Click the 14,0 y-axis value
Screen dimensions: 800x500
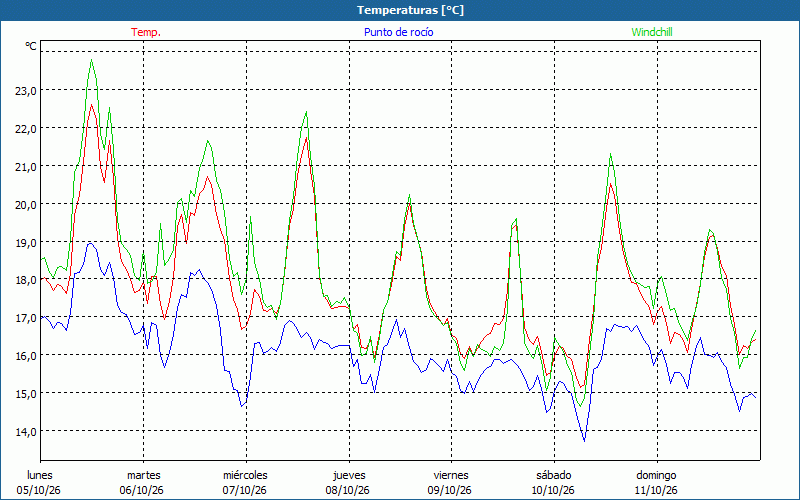tap(26, 432)
